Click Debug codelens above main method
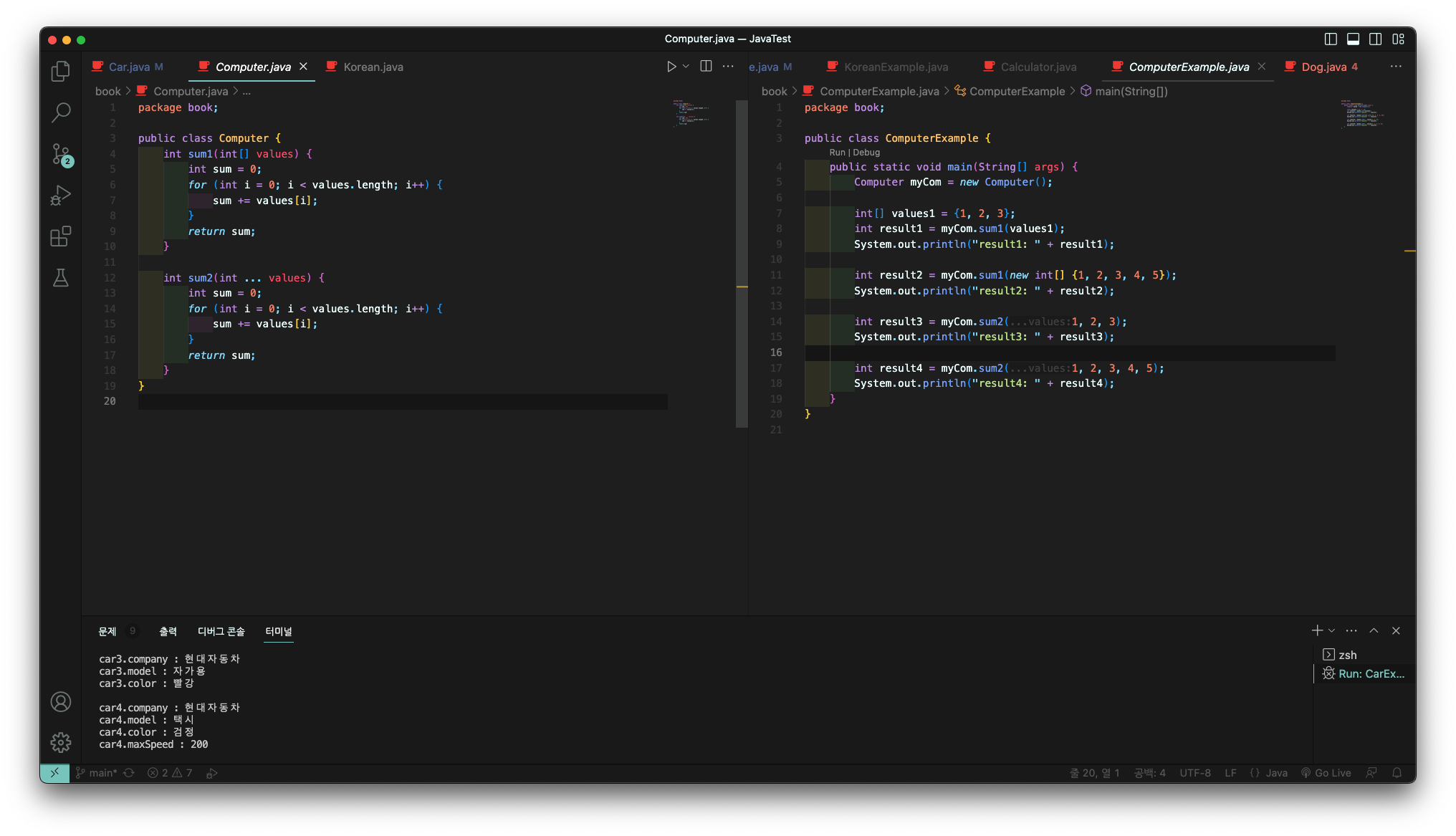1456x836 pixels. point(866,153)
